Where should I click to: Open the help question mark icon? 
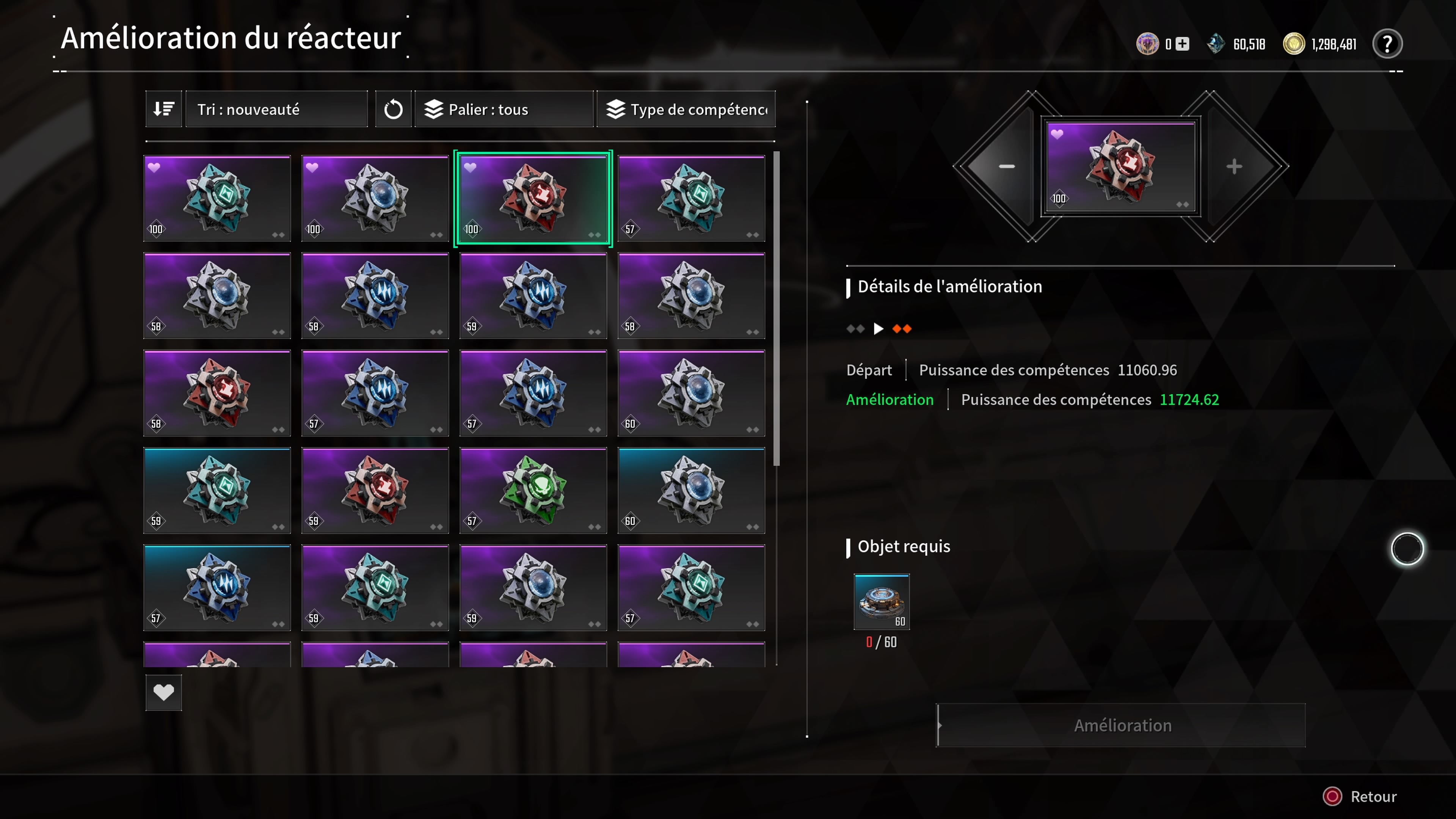(1387, 44)
